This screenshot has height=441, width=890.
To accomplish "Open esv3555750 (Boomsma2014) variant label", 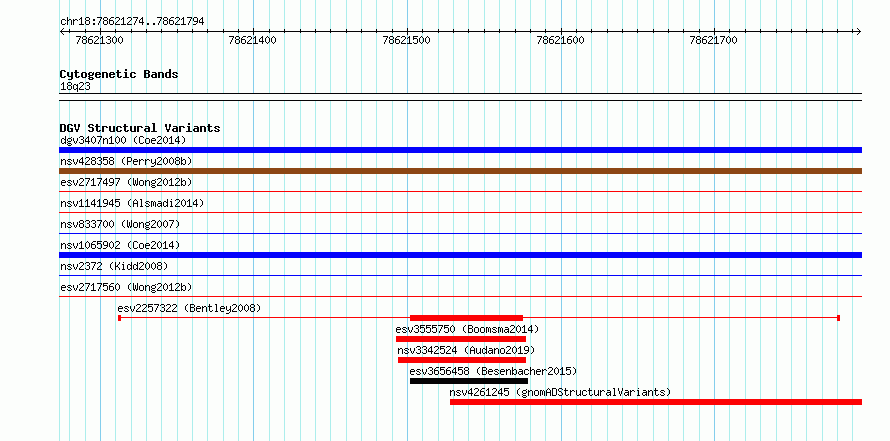I will [467, 329].
